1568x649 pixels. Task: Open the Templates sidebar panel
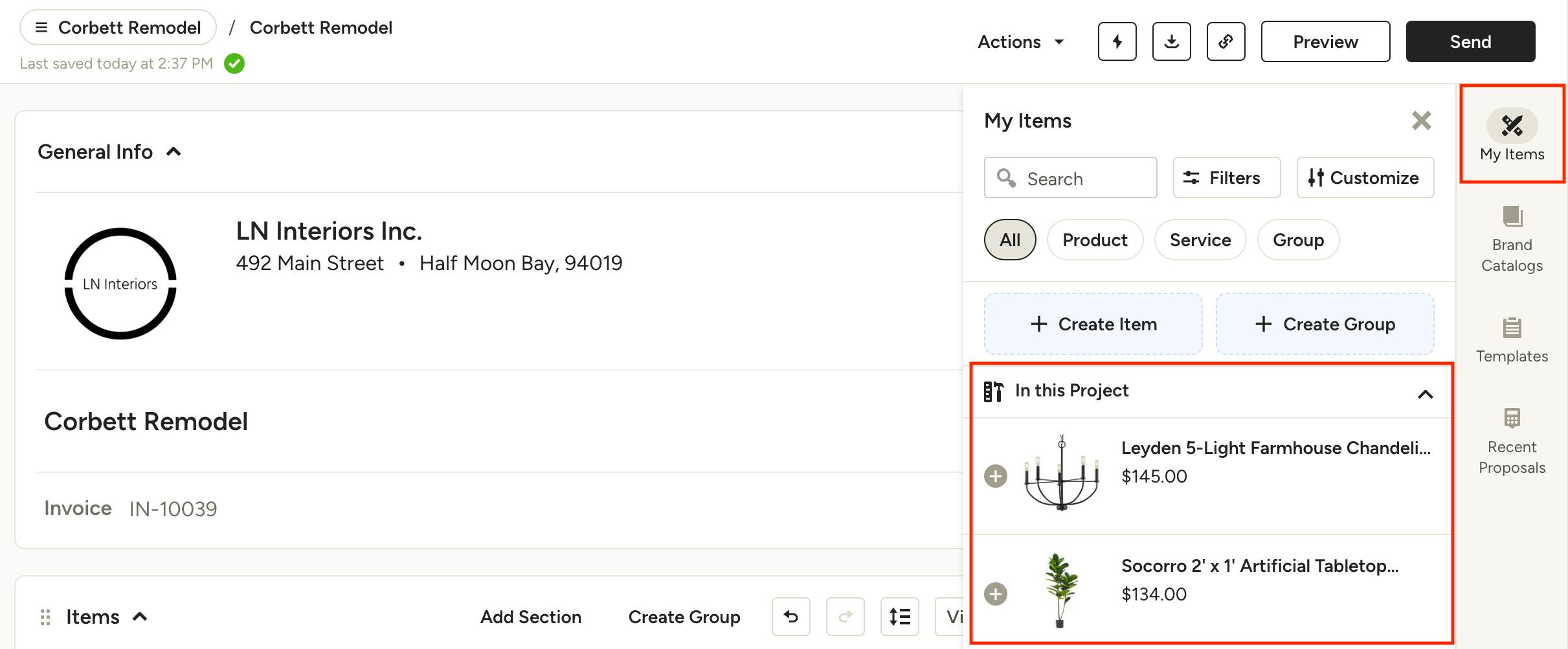coord(1512,340)
